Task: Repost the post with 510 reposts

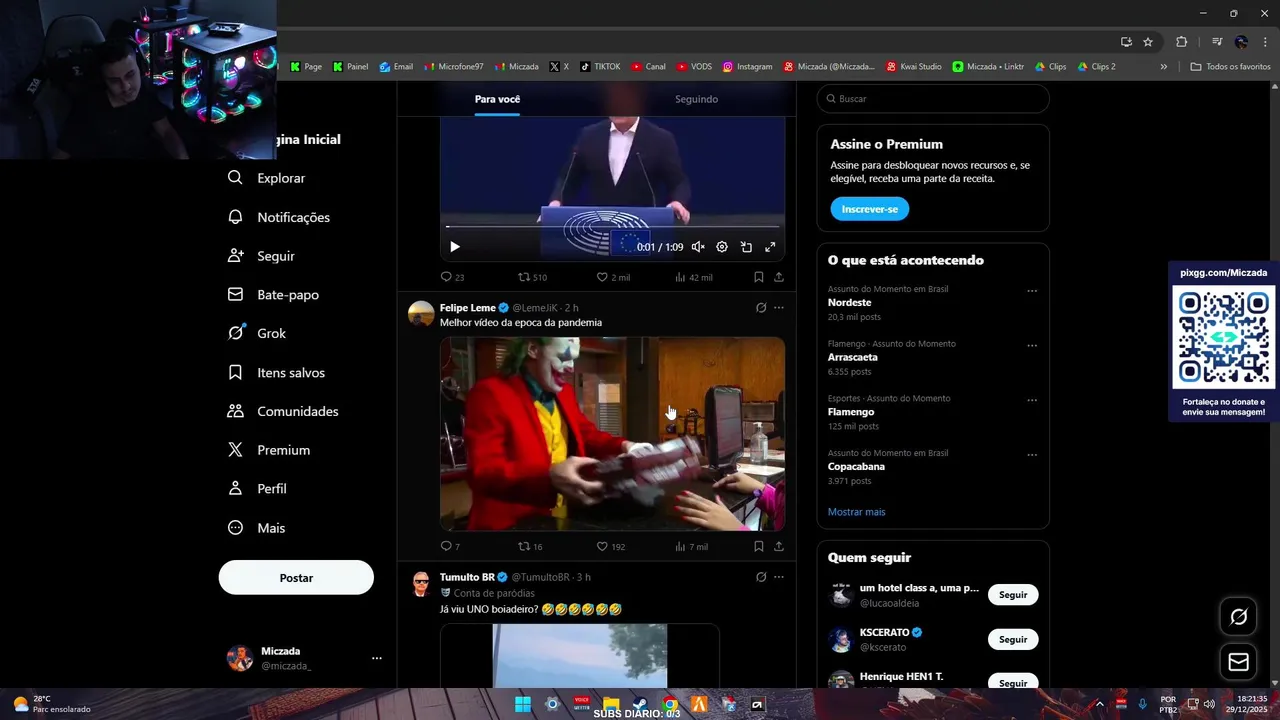Action: [532, 277]
